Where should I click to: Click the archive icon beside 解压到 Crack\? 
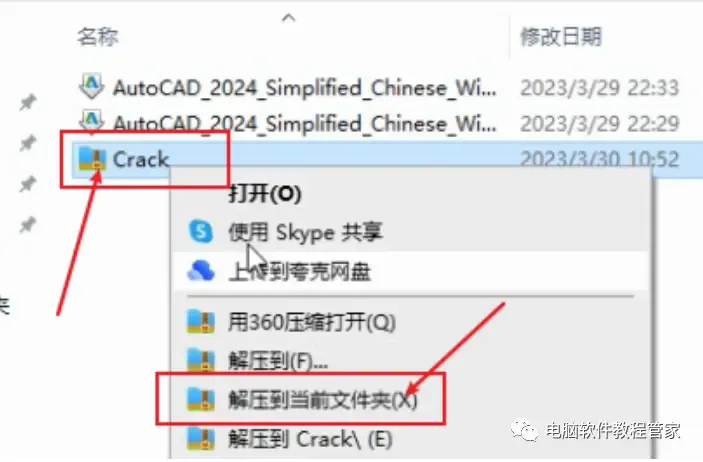[x=200, y=439]
